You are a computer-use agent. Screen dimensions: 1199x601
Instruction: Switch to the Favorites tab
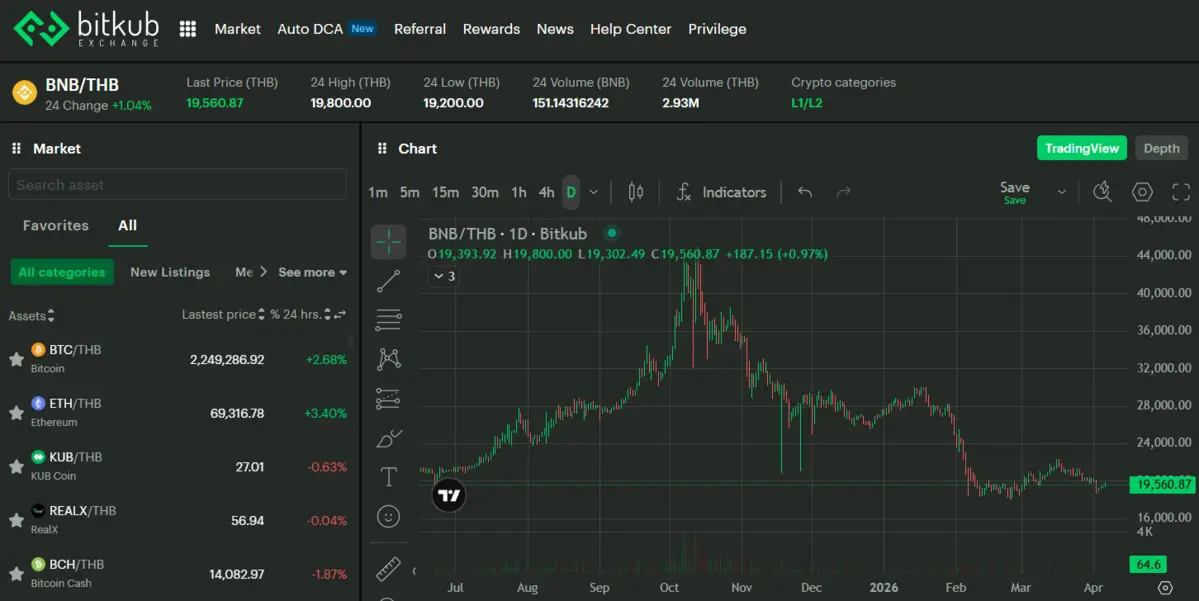[x=56, y=225]
